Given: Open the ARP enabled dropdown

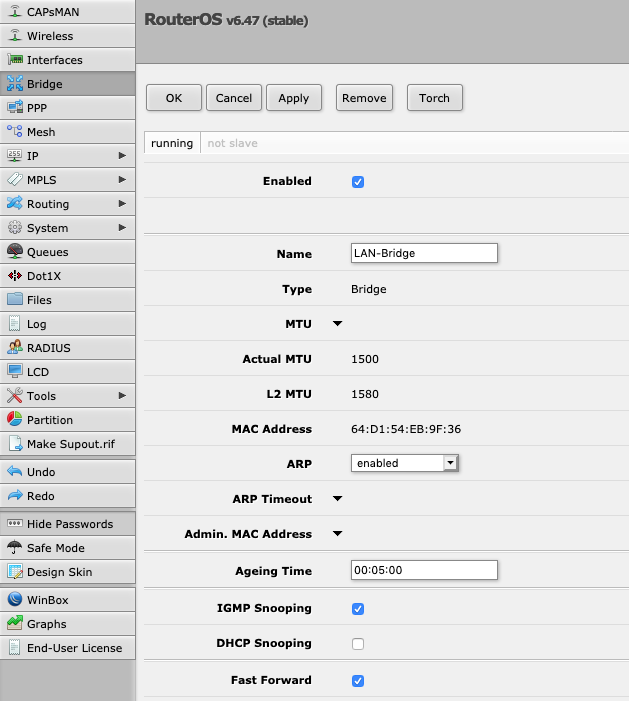Looking at the screenshot, I should point(405,463).
